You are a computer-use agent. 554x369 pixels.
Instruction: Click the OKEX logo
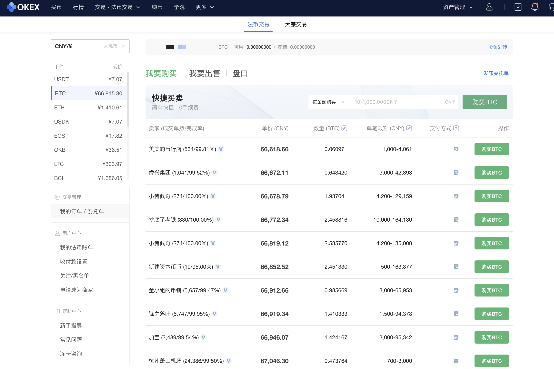click(23, 7)
